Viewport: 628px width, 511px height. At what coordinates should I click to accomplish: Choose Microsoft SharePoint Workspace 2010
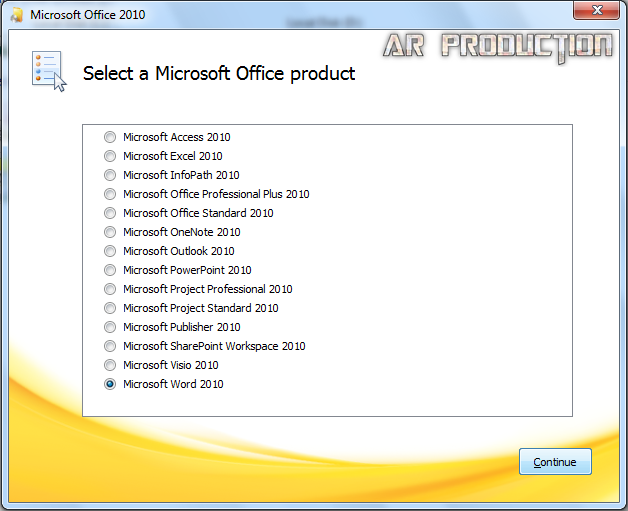click(x=109, y=346)
